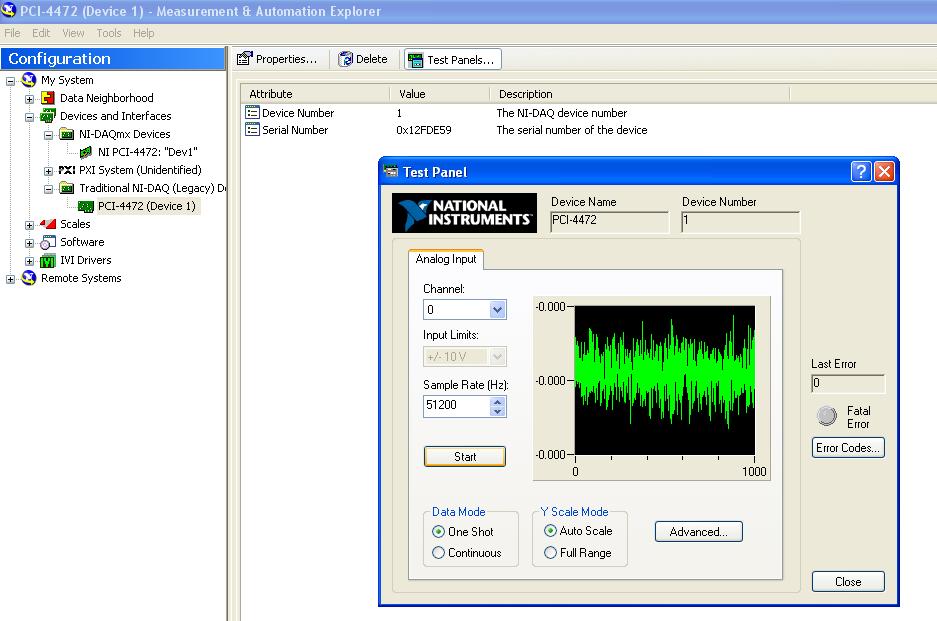Click the PXI System logo icon
Screen dimensions: 937x621
point(67,170)
